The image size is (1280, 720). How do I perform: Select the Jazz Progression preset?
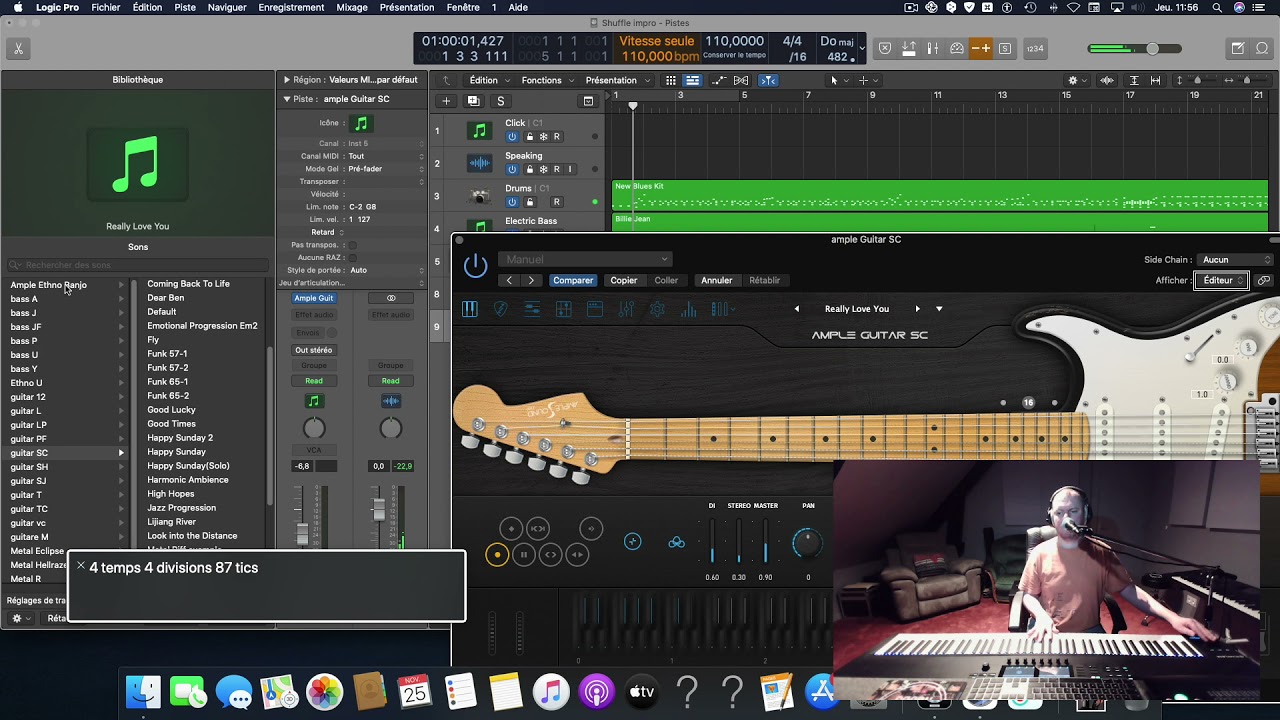click(182, 508)
